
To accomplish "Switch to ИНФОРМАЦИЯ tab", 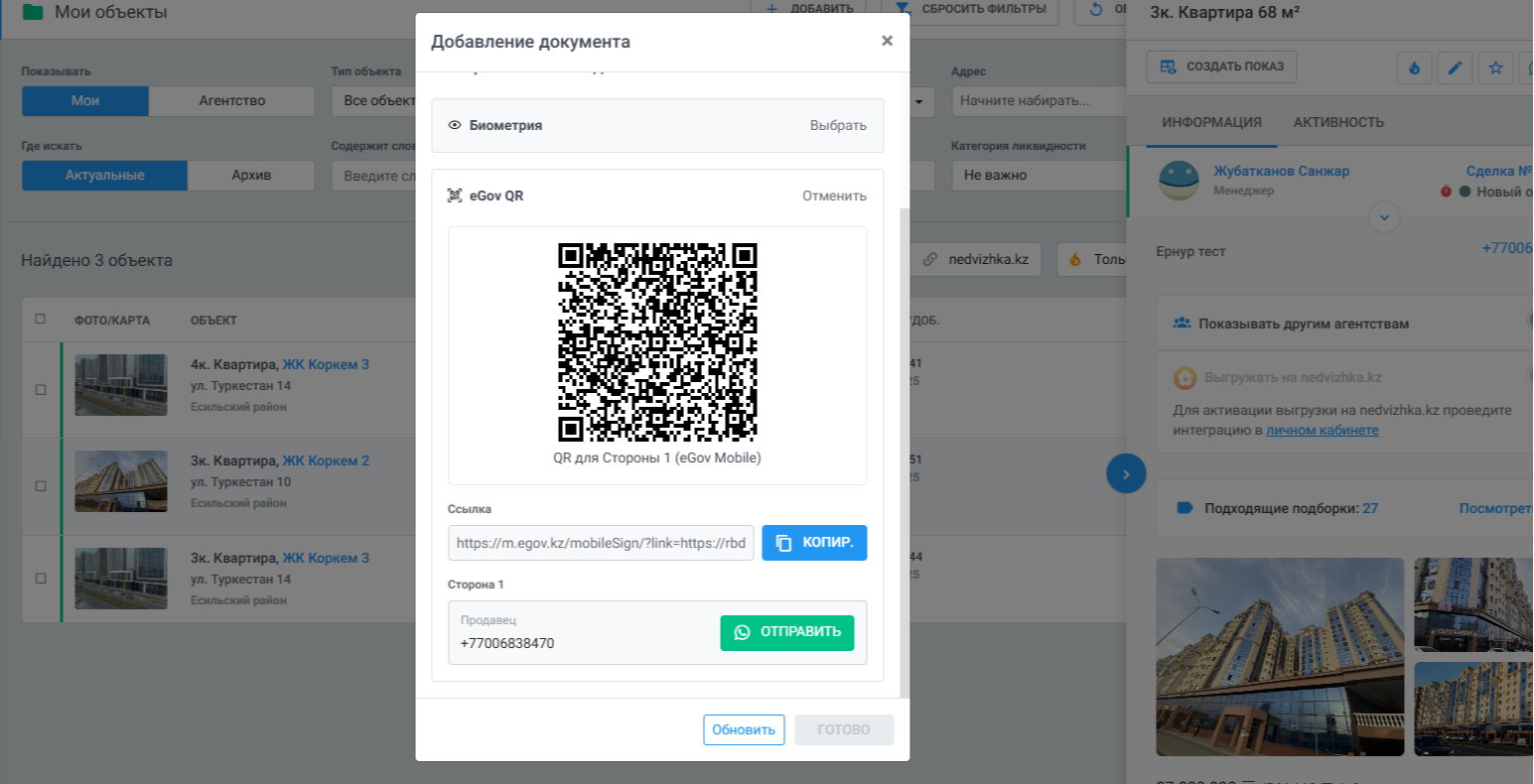I will click(1211, 122).
